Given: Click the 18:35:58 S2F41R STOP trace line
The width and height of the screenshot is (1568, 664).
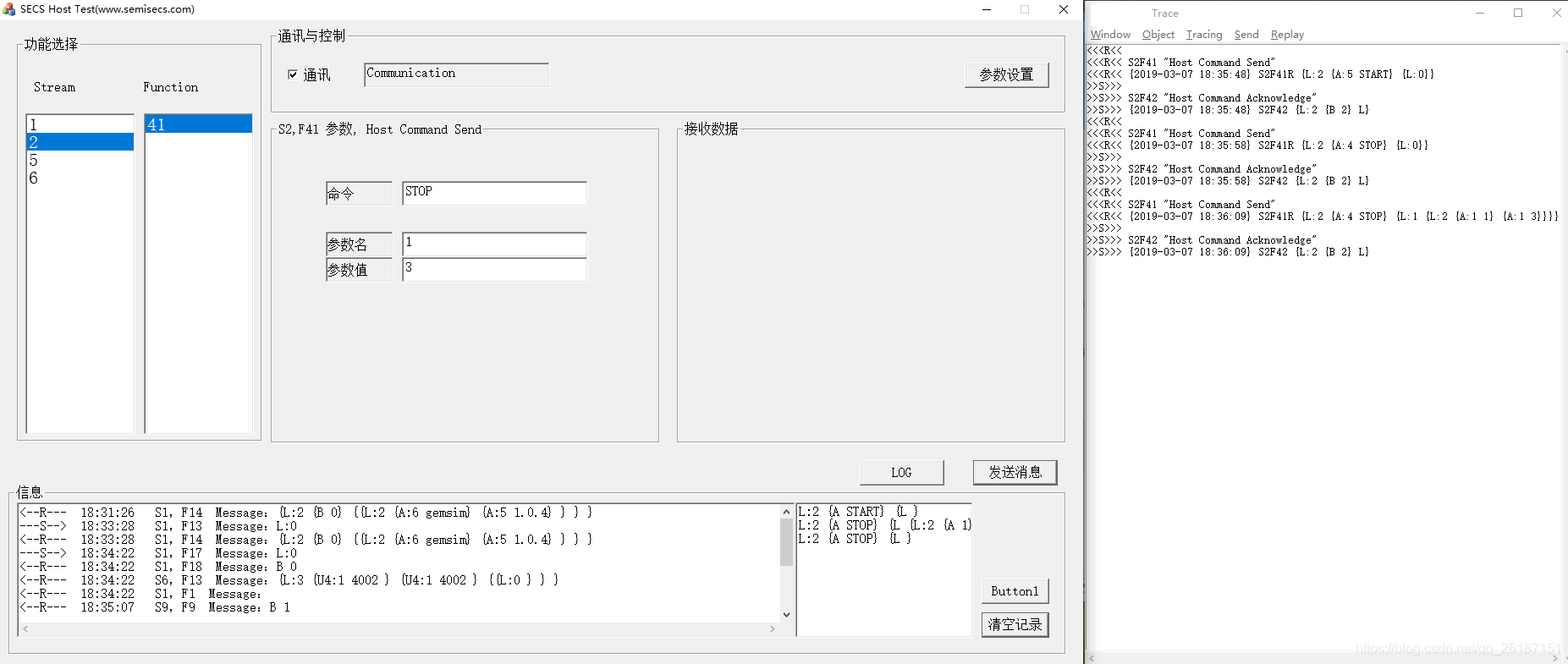Looking at the screenshot, I should 1257,145.
